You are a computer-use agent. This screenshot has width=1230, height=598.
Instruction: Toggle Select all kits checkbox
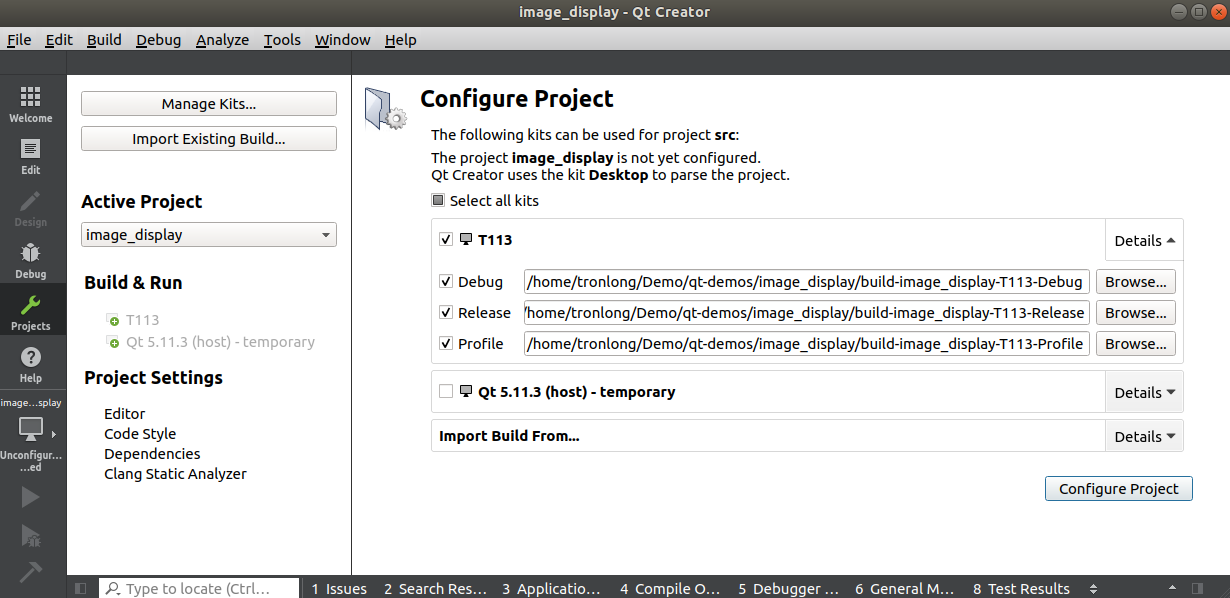(438, 201)
